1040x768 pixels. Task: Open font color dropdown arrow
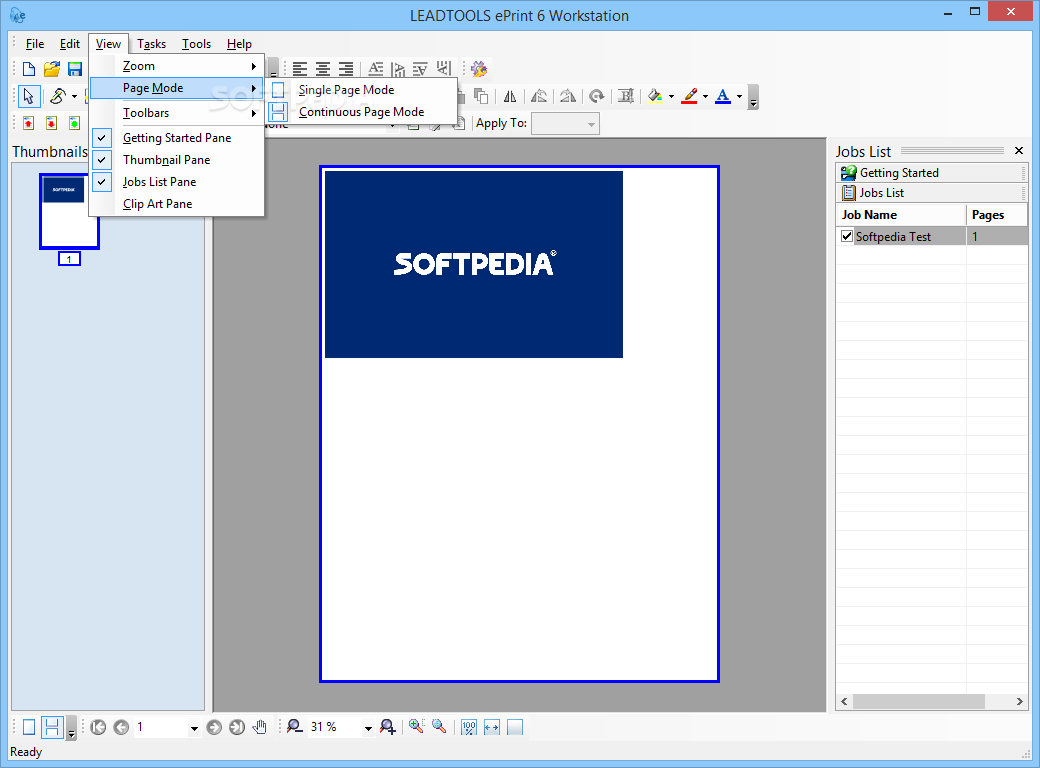(740, 97)
